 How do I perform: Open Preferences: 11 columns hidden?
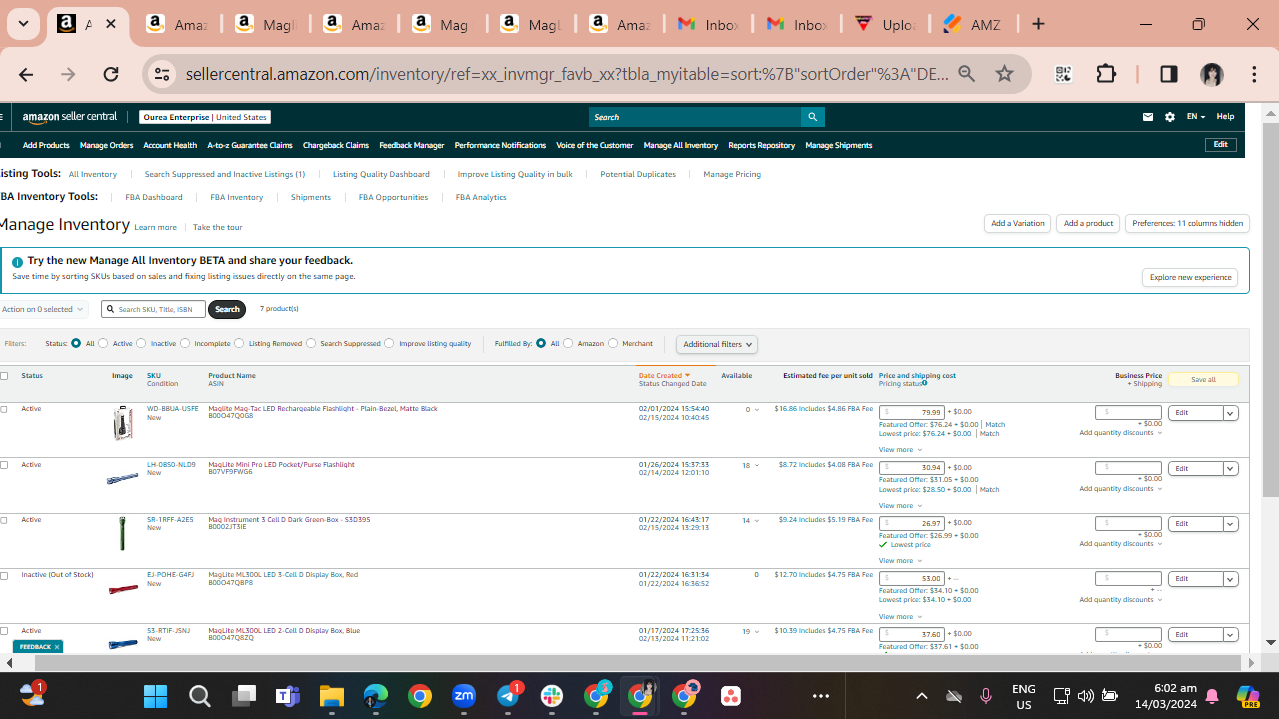(x=1187, y=224)
